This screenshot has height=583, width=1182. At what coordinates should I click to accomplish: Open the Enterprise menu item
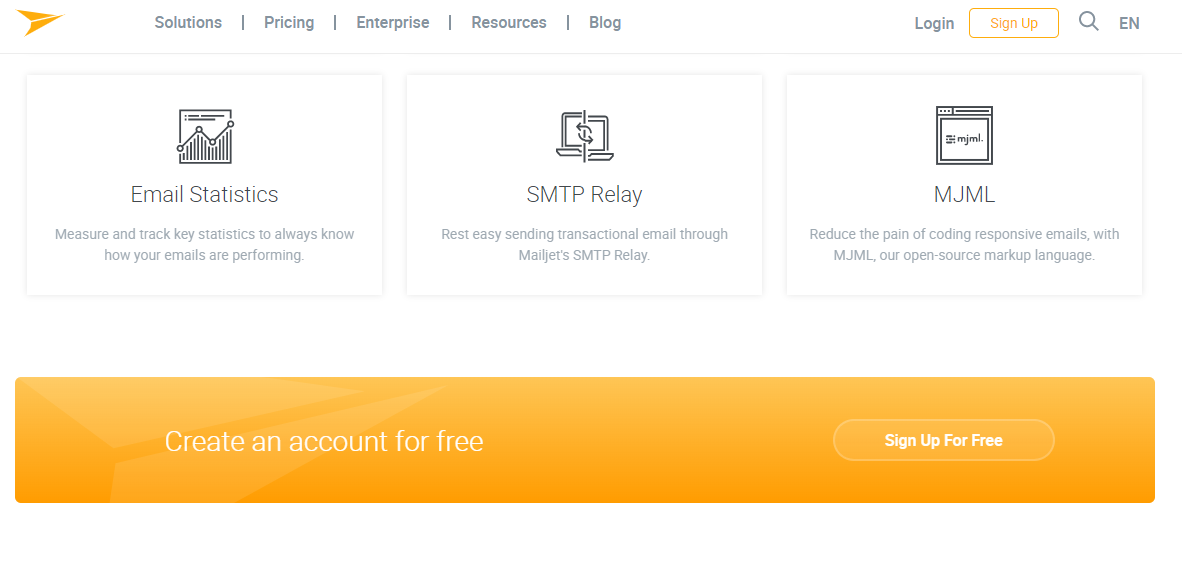[393, 23]
